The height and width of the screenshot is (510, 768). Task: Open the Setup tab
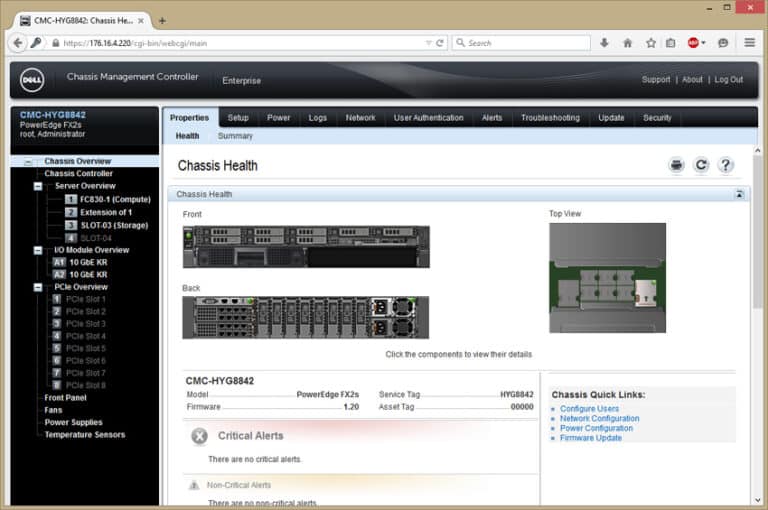(x=238, y=118)
